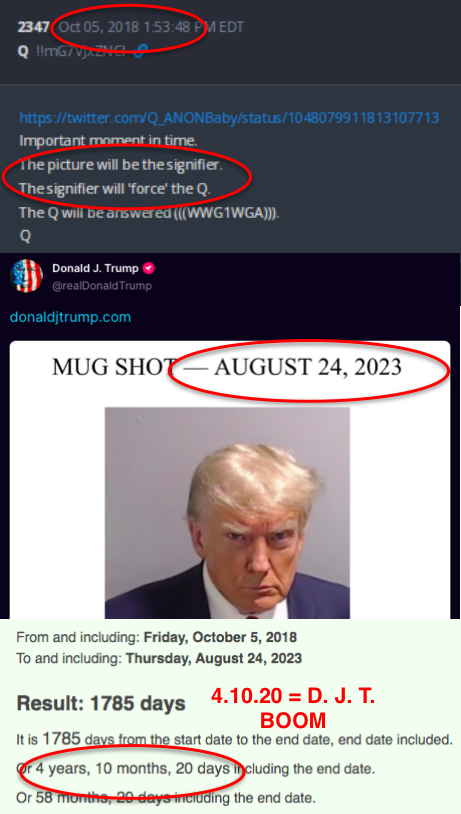Viewport: 461px width, 814px height.
Task: Click the pink verified badge next to the name
Action: [149, 268]
